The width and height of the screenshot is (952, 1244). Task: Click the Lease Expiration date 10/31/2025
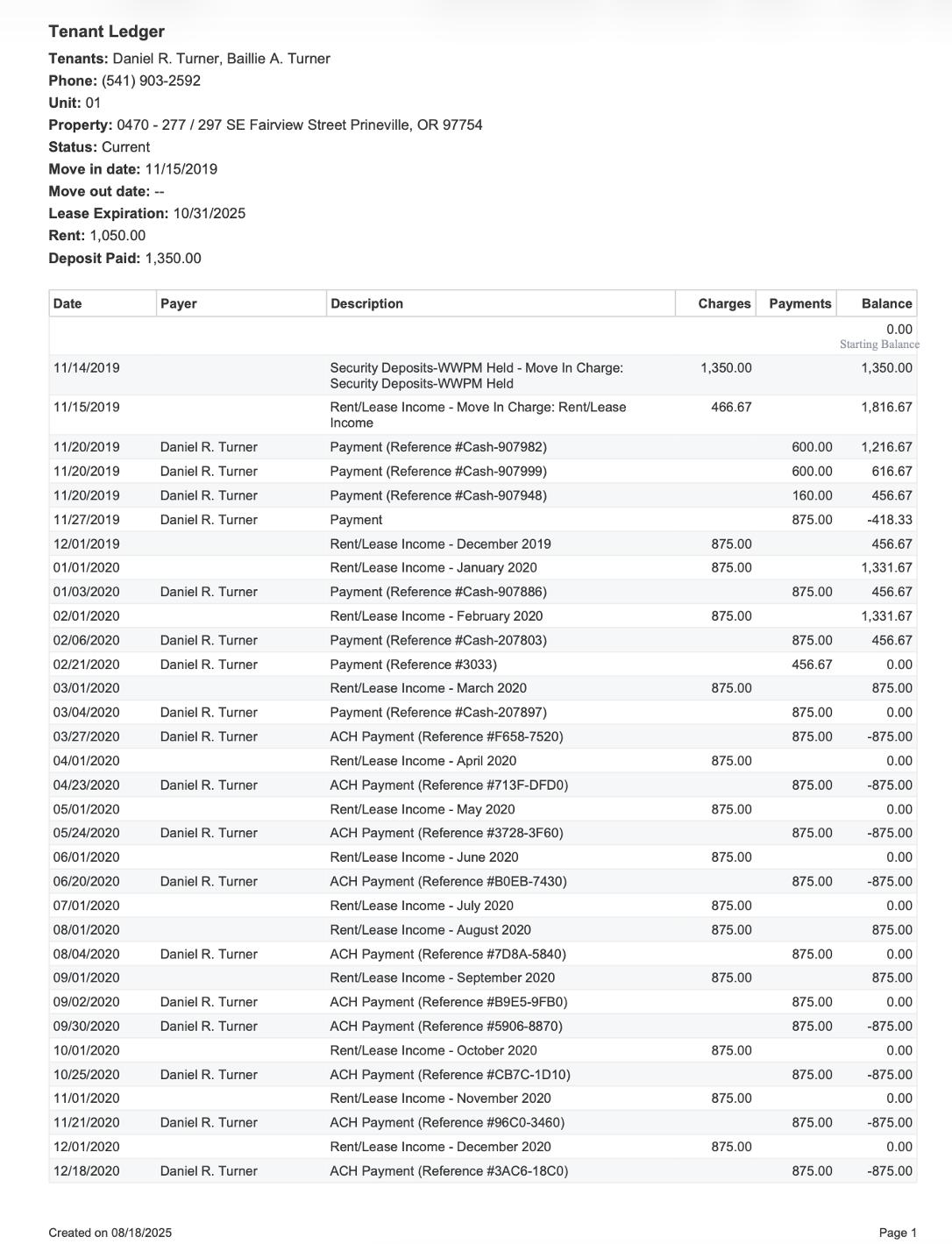pos(210,213)
